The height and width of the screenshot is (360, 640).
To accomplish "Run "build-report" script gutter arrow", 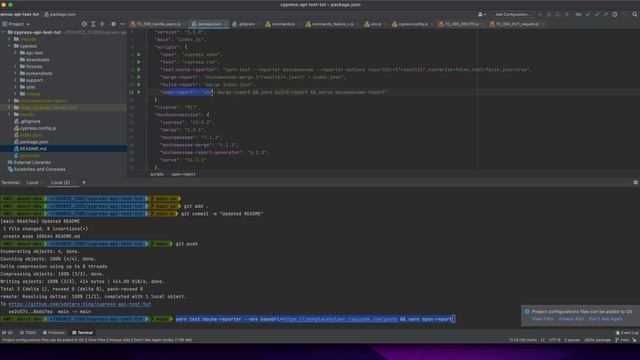I will coord(139,84).
